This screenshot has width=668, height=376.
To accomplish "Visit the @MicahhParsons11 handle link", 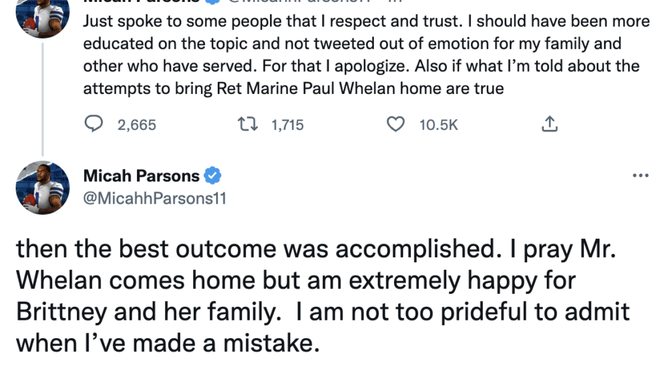I will tap(155, 198).
